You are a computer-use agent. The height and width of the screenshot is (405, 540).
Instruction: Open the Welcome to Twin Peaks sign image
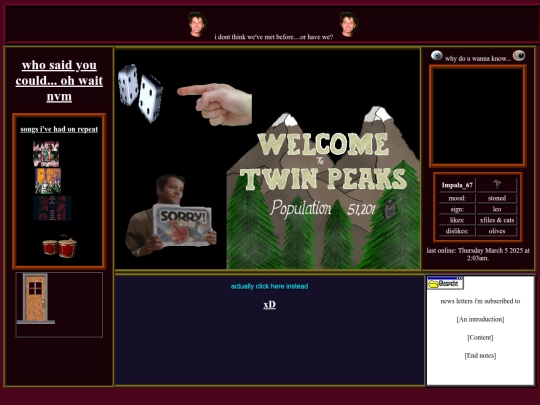tap(323, 187)
